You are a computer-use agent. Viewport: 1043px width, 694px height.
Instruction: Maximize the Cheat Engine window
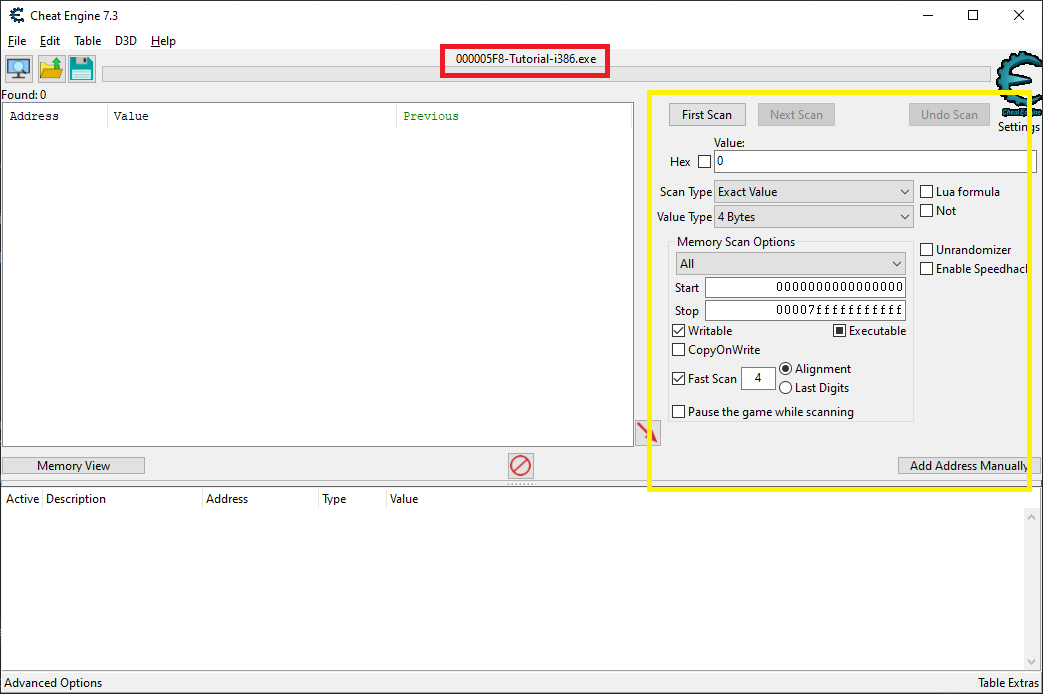click(973, 15)
